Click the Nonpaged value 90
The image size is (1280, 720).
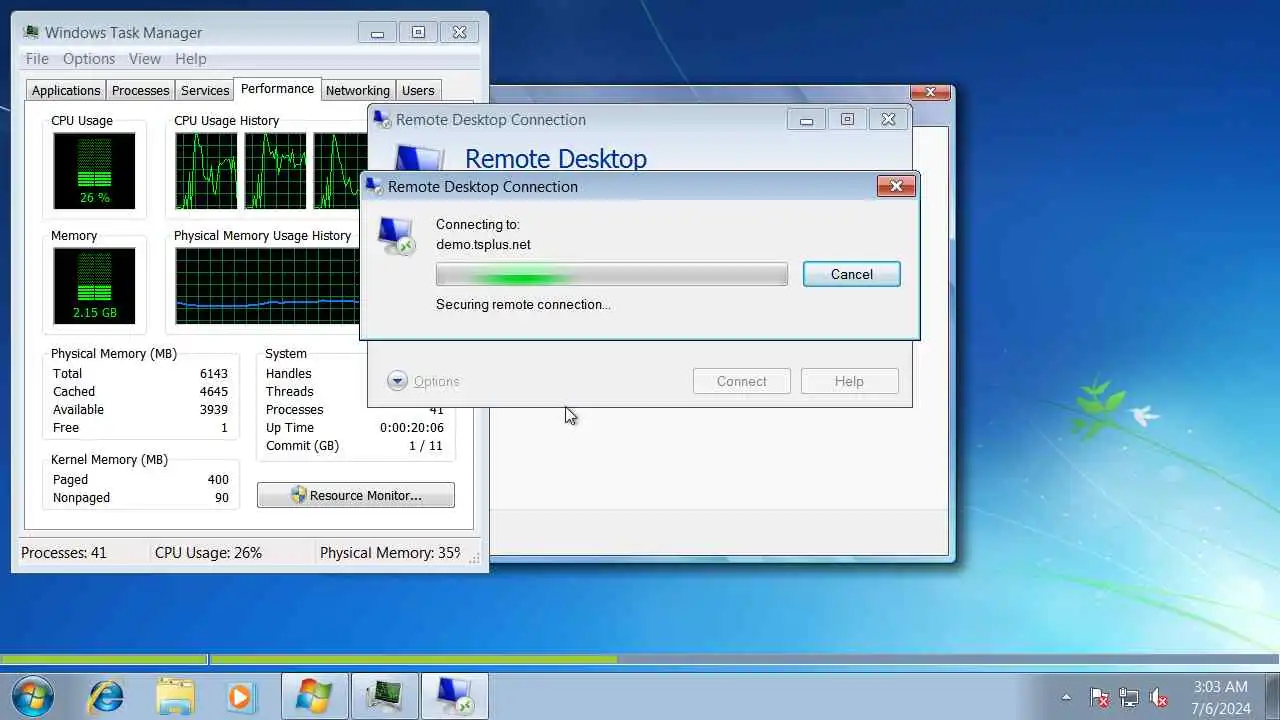[x=222, y=497]
